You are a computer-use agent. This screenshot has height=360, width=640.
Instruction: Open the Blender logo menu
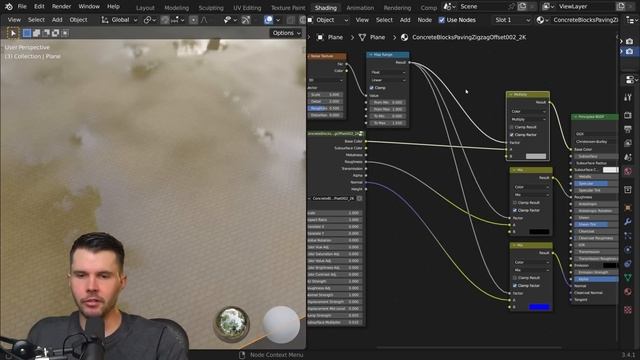click(9, 7)
